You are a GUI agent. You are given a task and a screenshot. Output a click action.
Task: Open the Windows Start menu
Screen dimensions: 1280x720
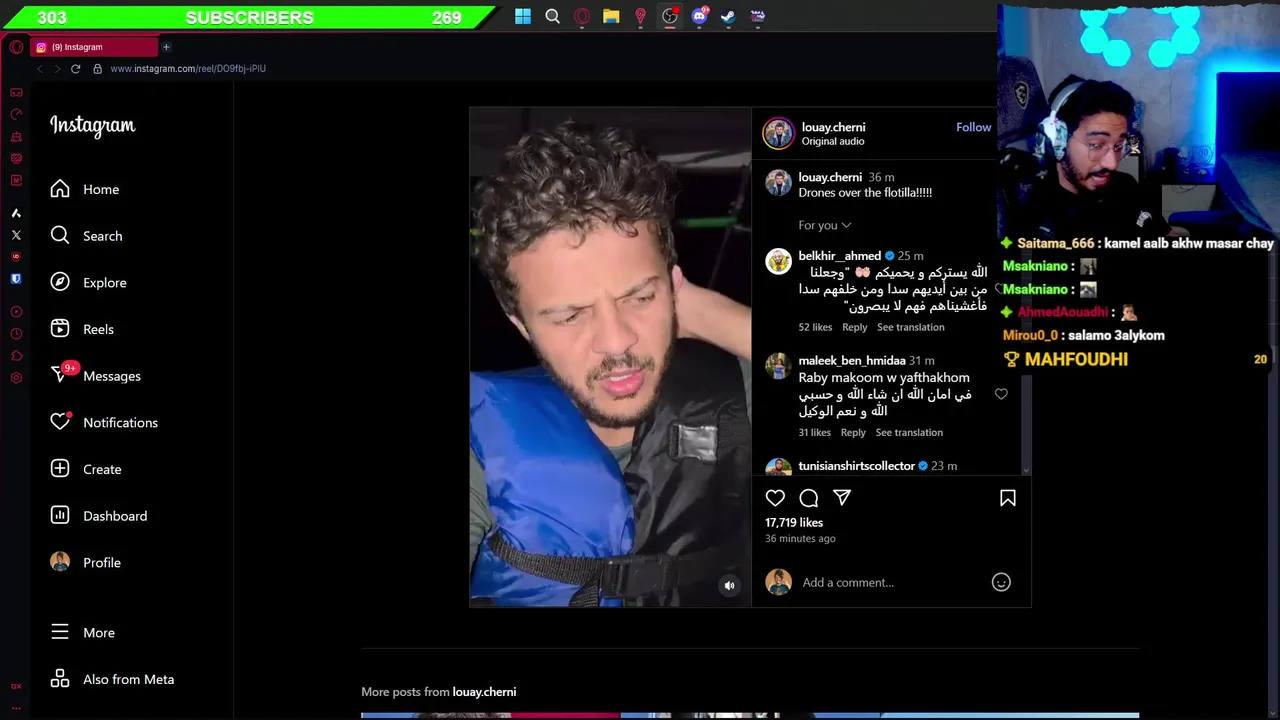point(523,16)
